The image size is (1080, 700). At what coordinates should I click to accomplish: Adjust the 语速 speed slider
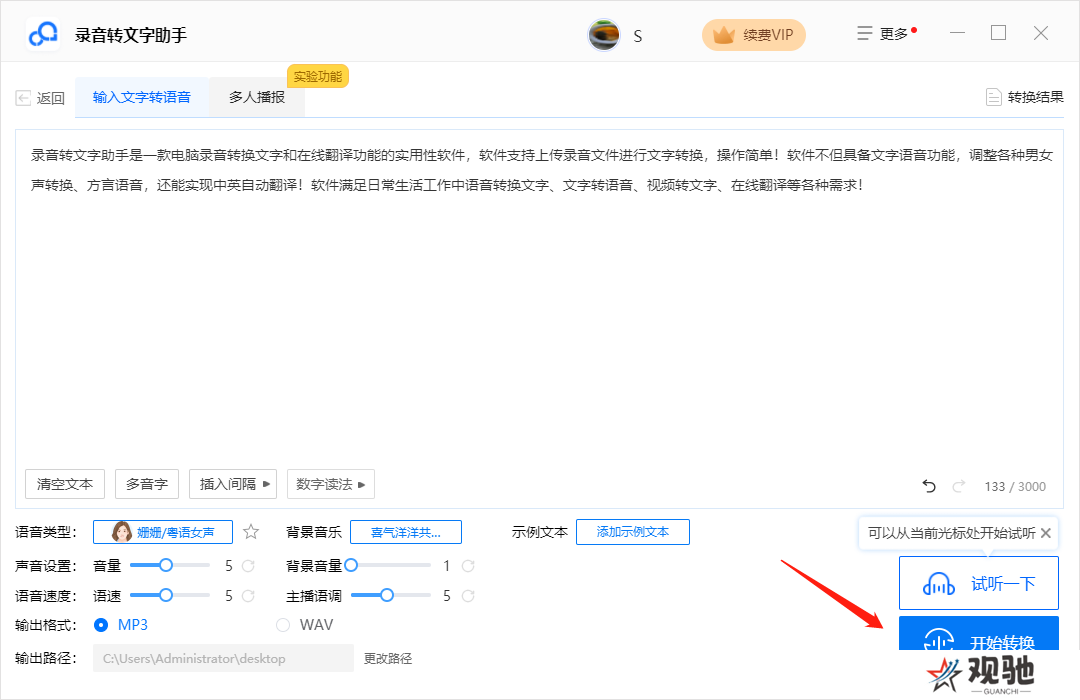[169, 595]
